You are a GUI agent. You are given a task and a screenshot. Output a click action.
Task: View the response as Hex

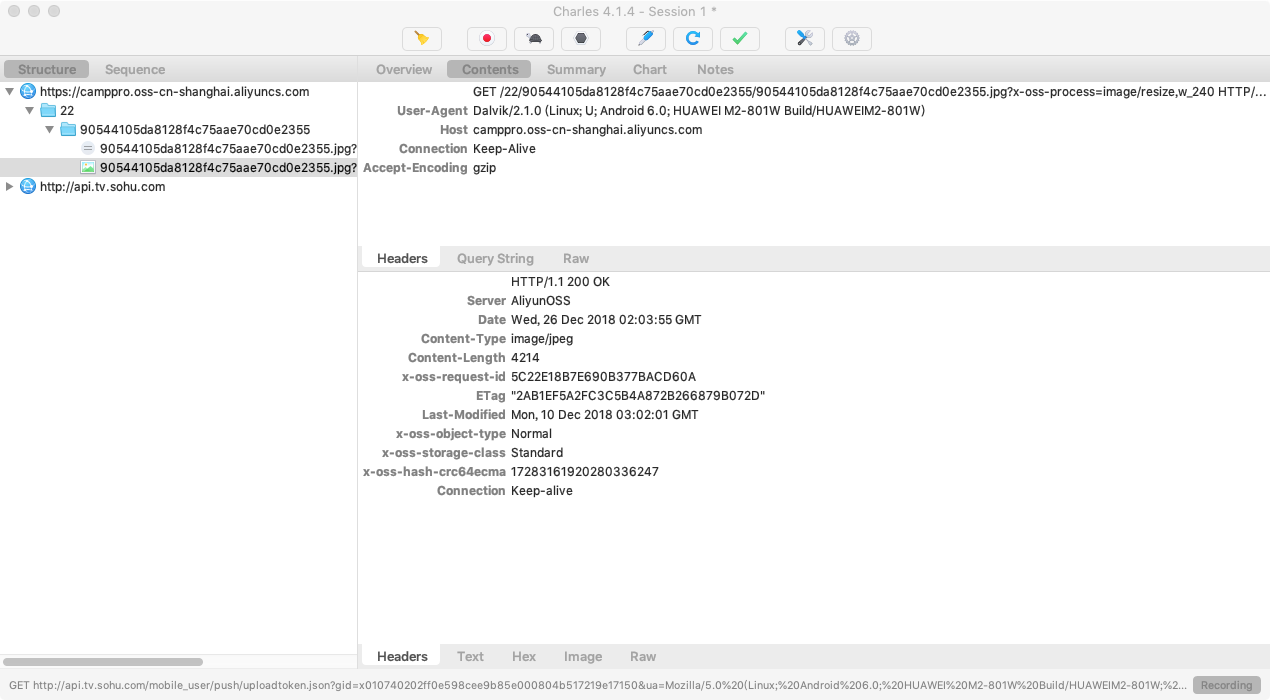coord(523,656)
